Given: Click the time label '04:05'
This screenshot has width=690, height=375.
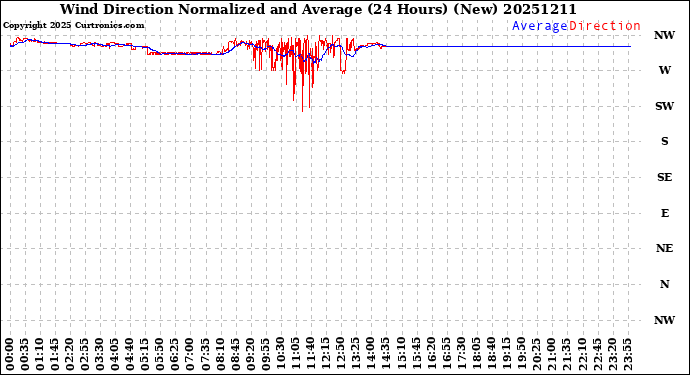Looking at the screenshot, I should tap(114, 355).
